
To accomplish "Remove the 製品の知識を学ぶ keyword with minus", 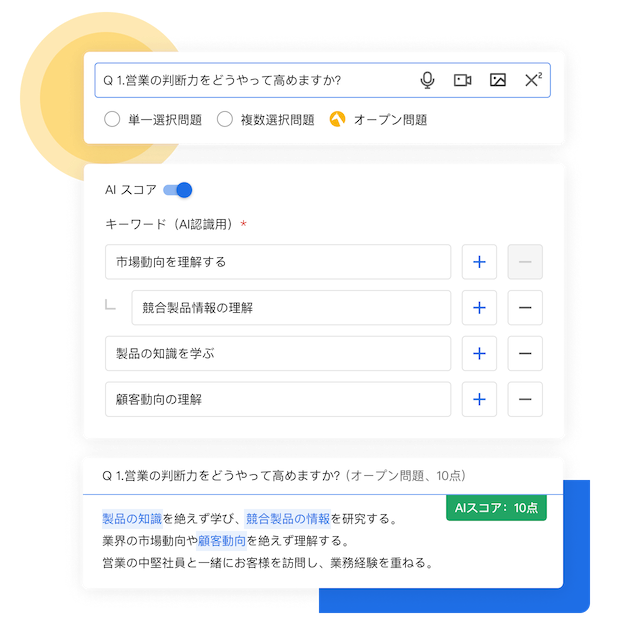I will click(x=525, y=353).
